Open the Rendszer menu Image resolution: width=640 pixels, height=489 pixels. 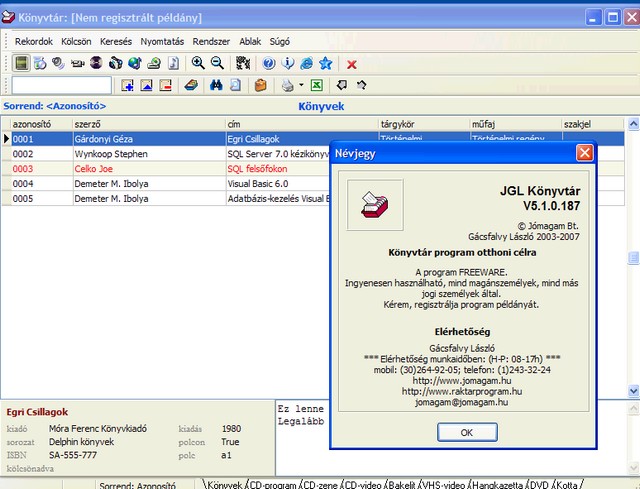211,42
